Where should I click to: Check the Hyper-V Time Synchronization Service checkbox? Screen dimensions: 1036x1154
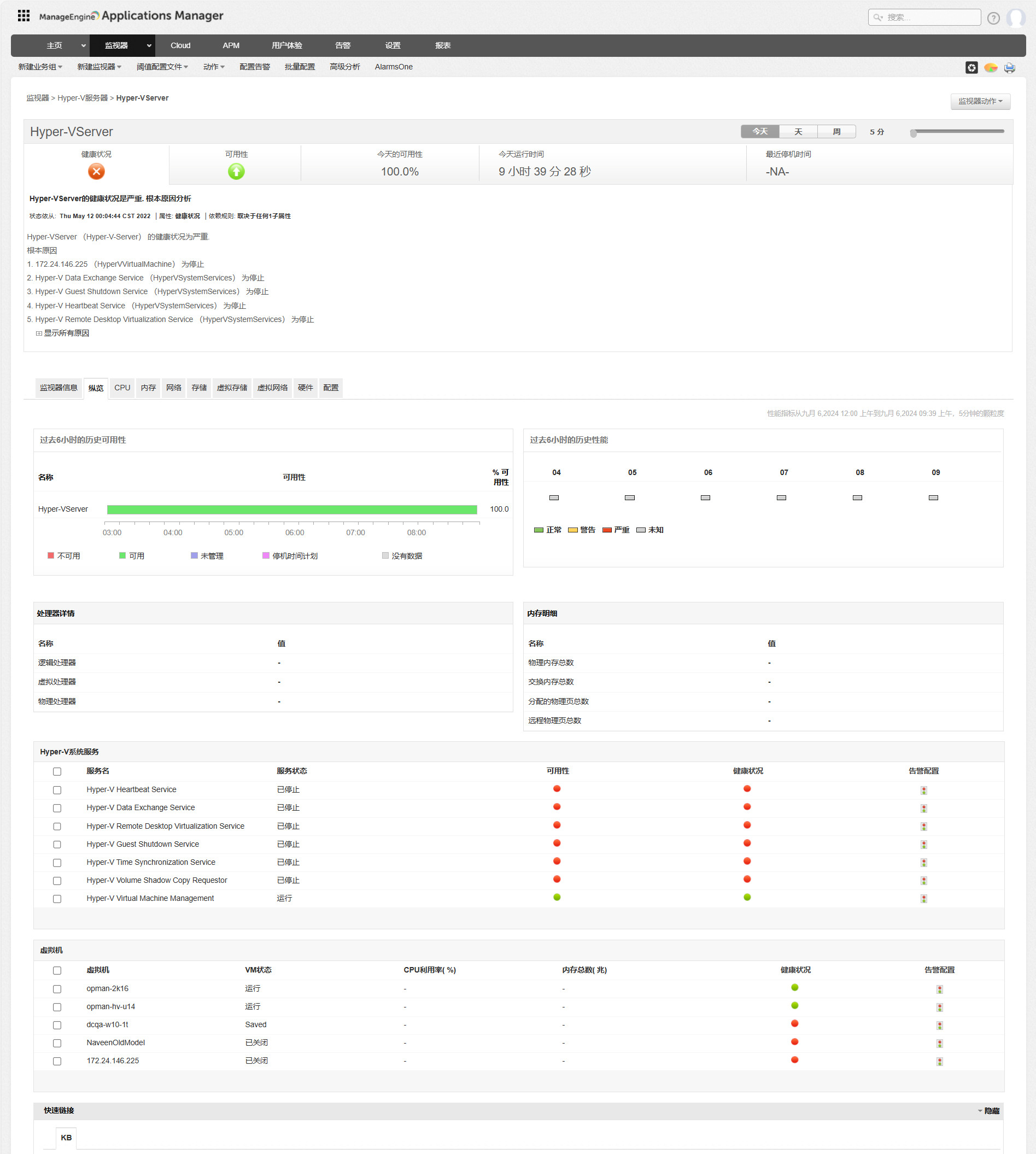tap(57, 863)
